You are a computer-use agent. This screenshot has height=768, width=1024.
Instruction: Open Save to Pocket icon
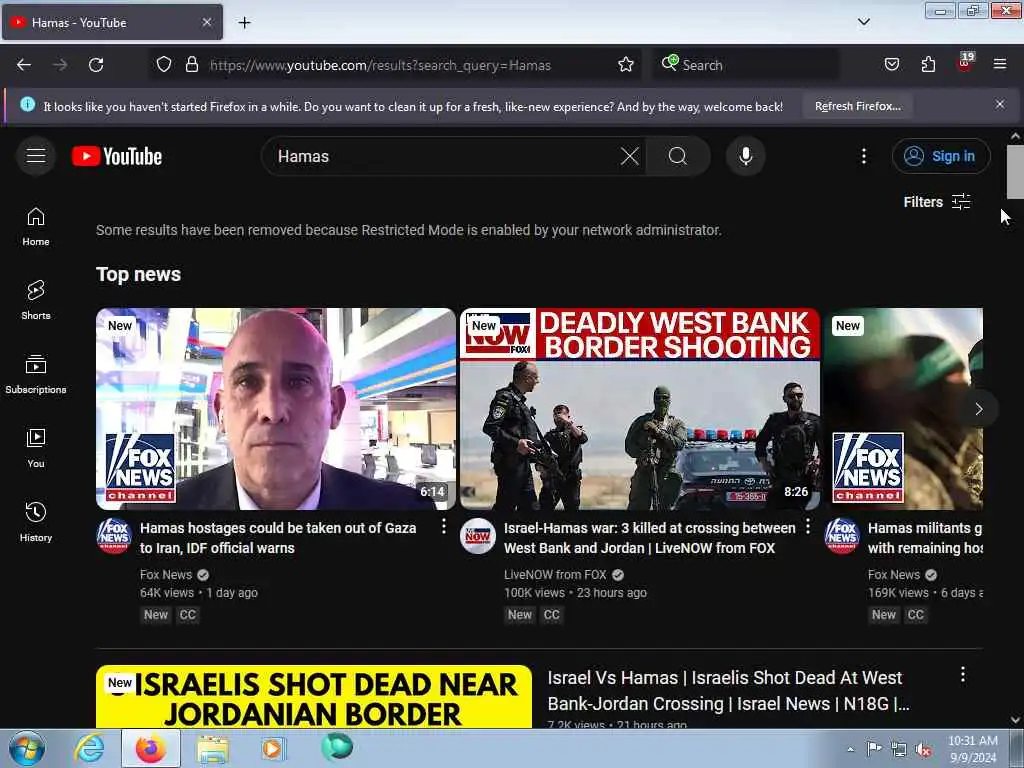point(891,65)
